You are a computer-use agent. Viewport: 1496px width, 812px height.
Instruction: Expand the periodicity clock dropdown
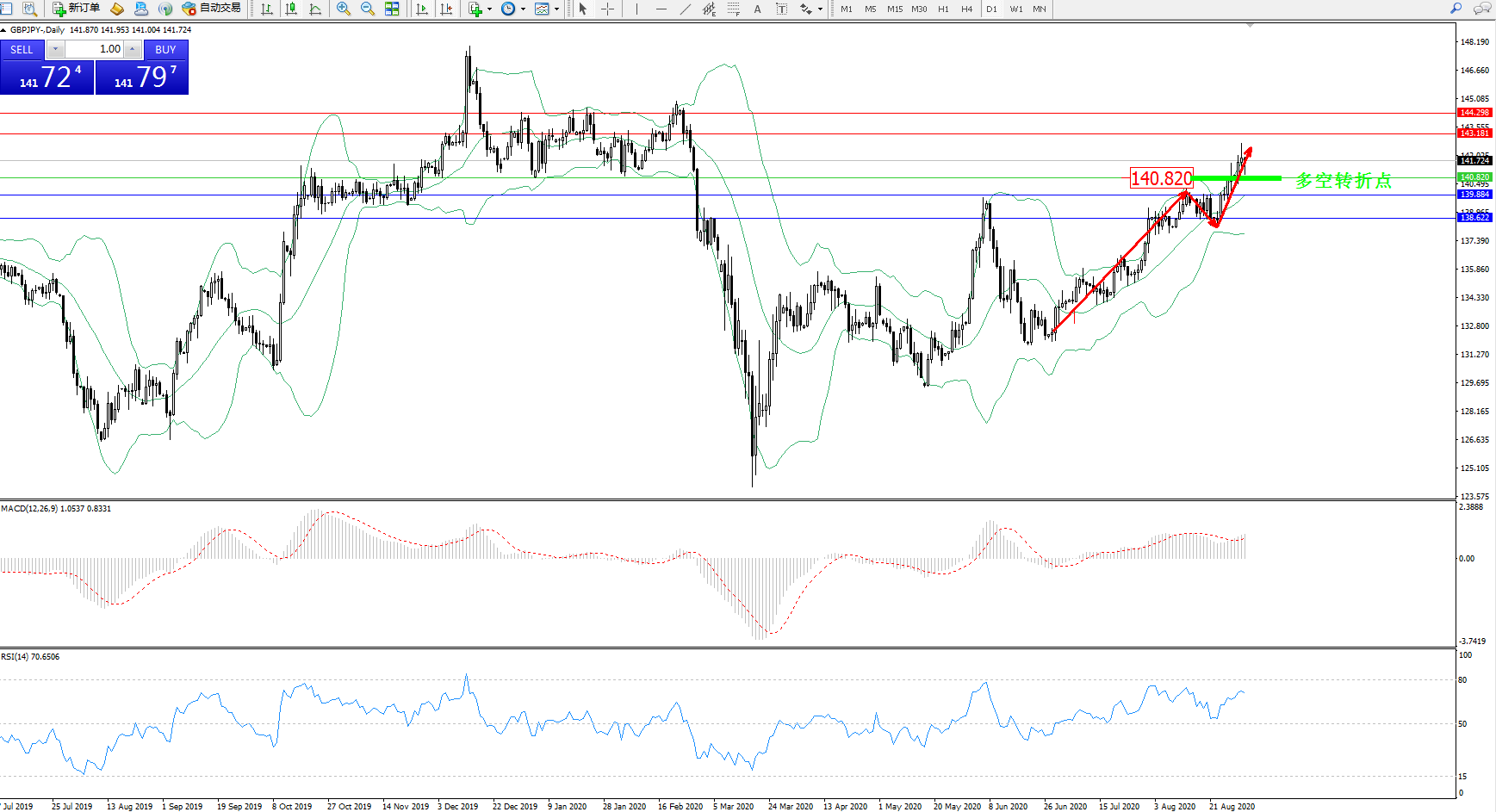(x=523, y=9)
